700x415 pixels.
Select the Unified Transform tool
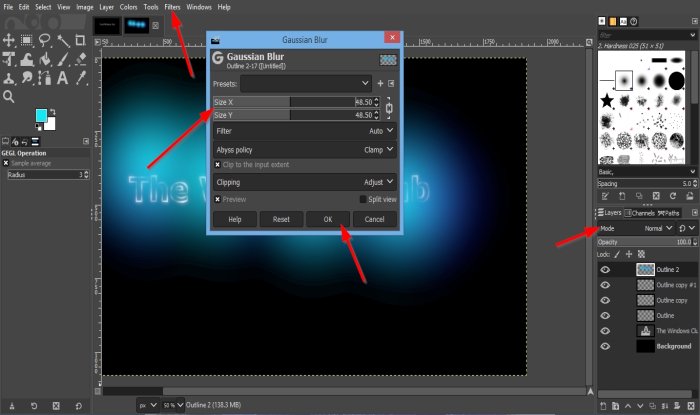[8, 59]
